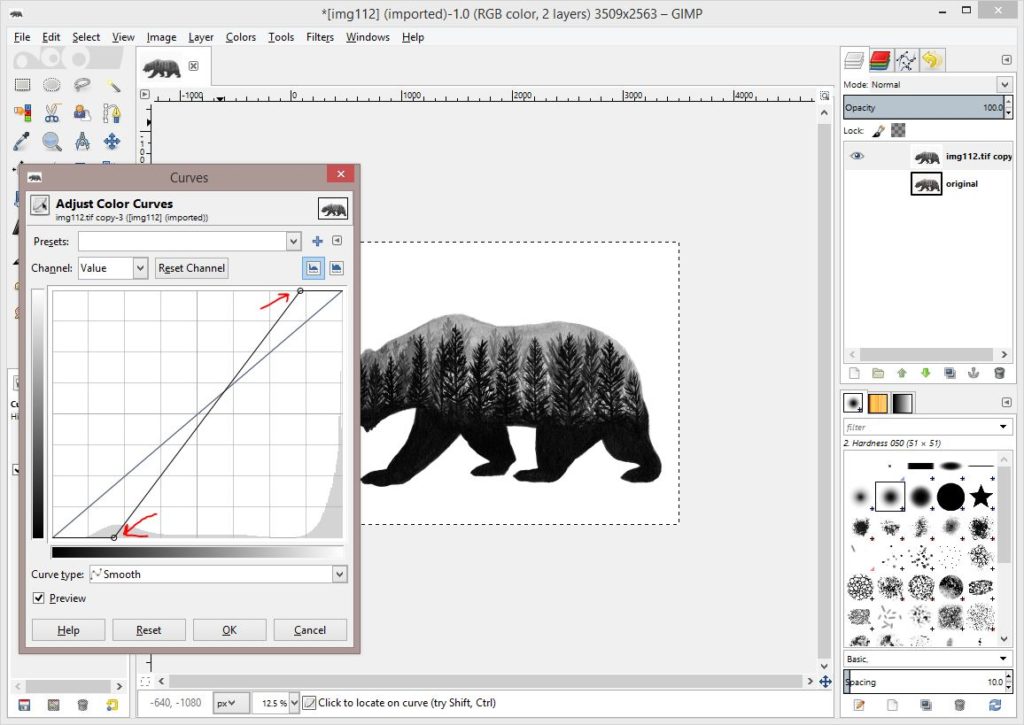The image size is (1024, 725).
Task: Select the Color Picker tool
Action: tap(22, 141)
